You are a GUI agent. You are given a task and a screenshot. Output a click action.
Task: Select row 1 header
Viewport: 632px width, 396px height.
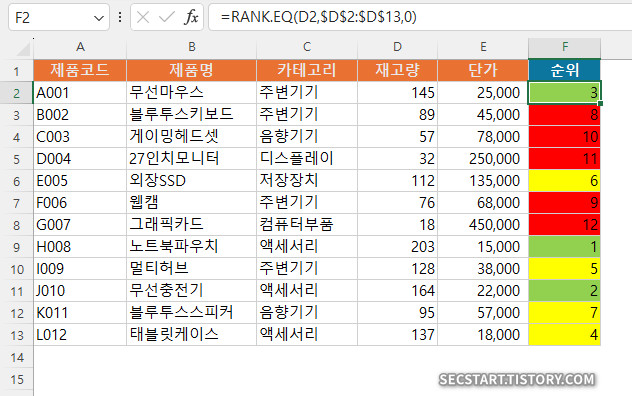click(17, 71)
